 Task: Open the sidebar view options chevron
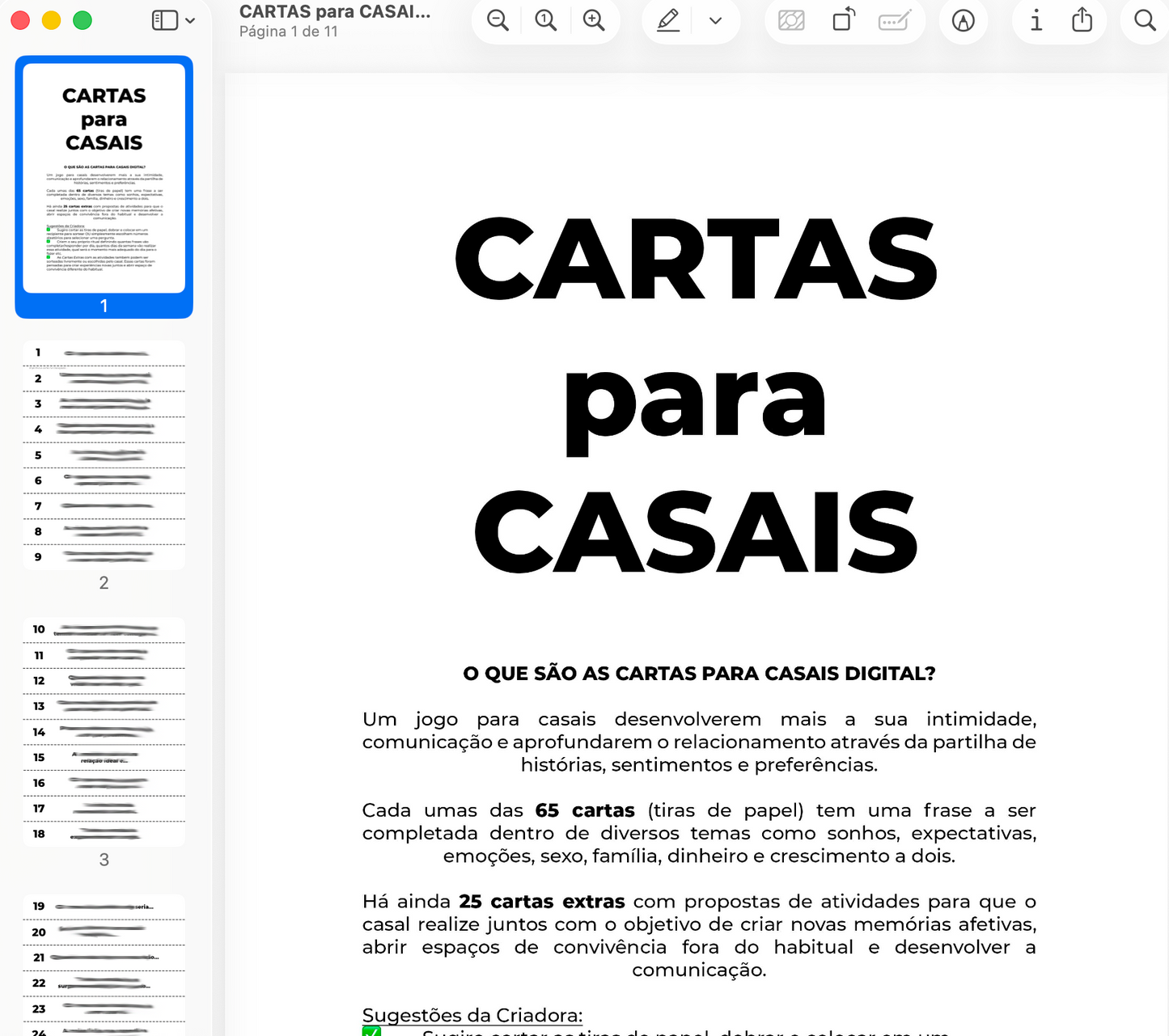point(190,21)
